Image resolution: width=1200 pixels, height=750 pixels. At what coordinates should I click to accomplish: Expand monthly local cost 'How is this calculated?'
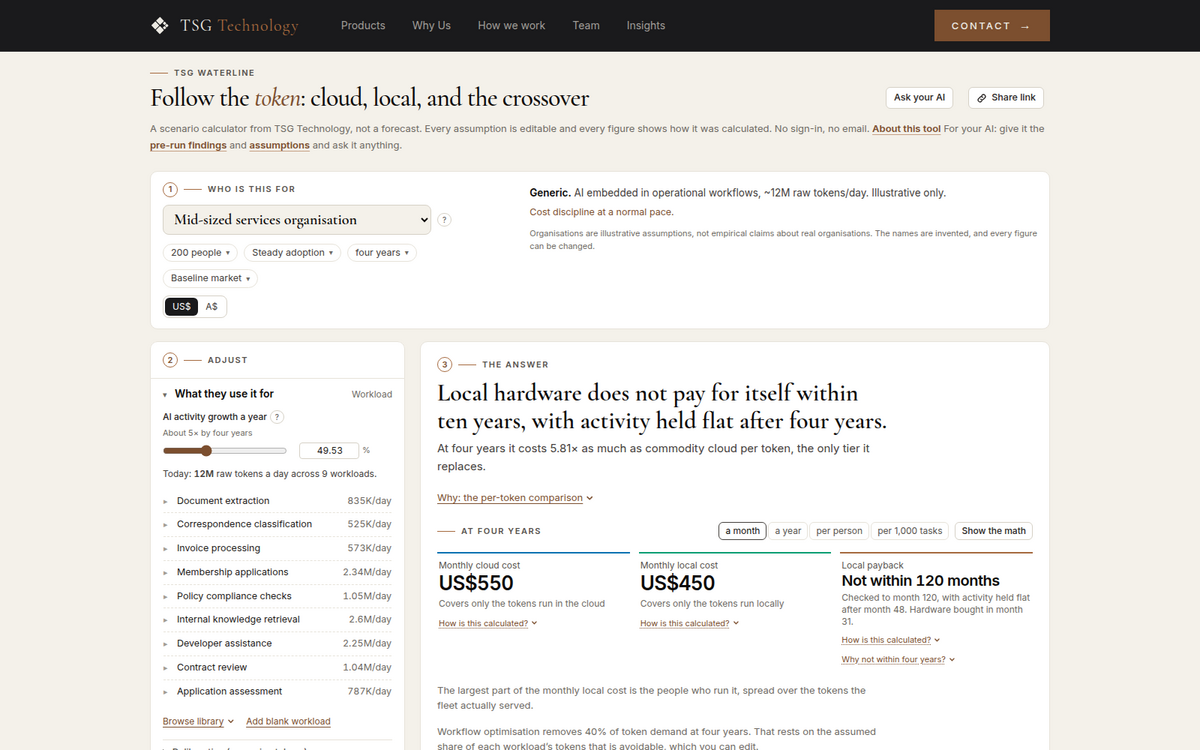[x=690, y=624]
